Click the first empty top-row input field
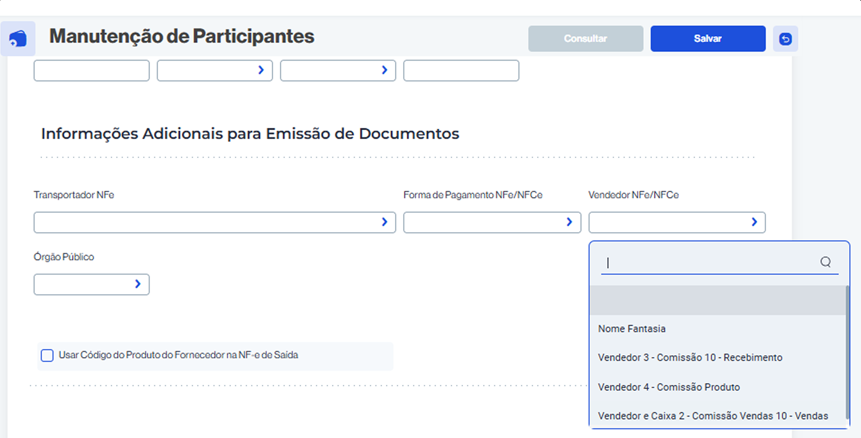861x438 pixels. coord(92,71)
